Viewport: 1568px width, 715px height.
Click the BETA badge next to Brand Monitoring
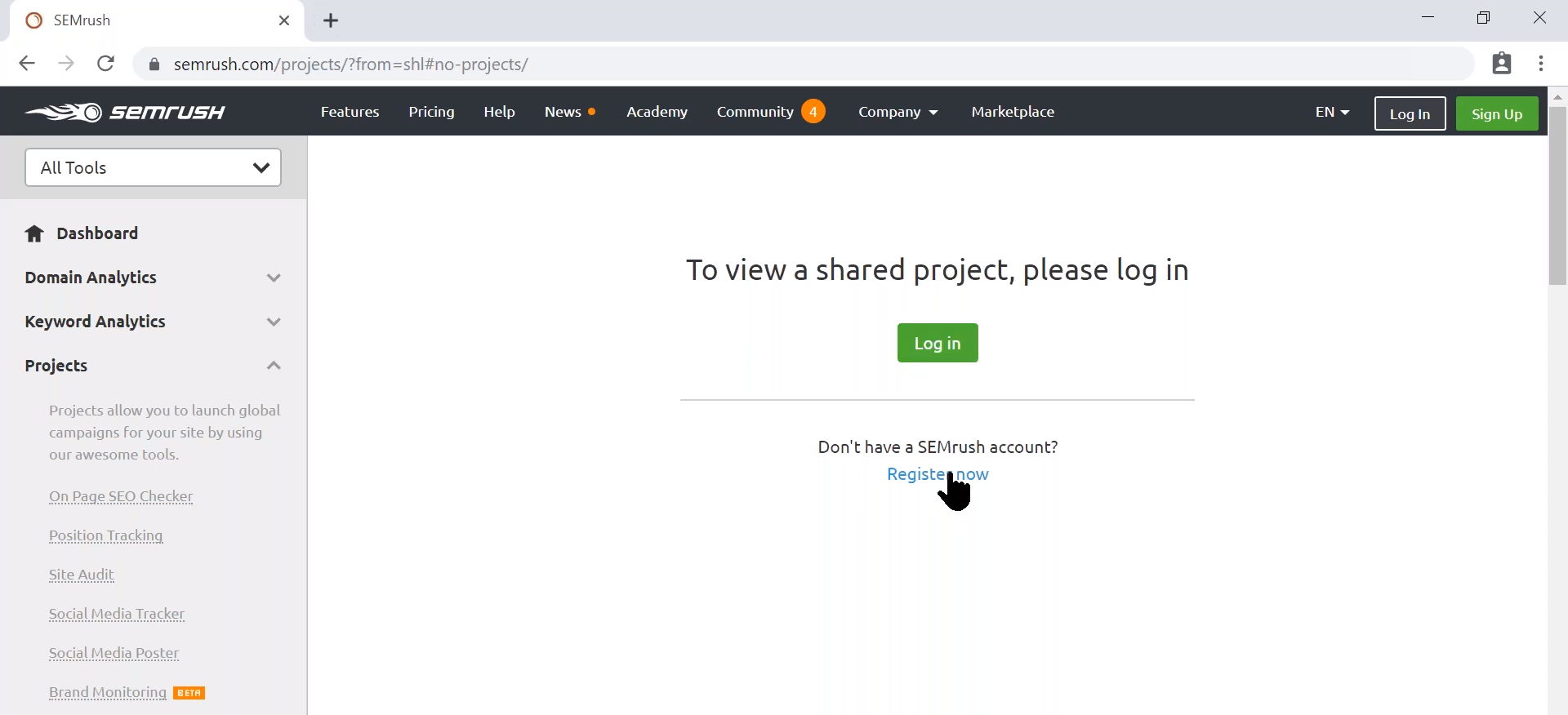[189, 693]
